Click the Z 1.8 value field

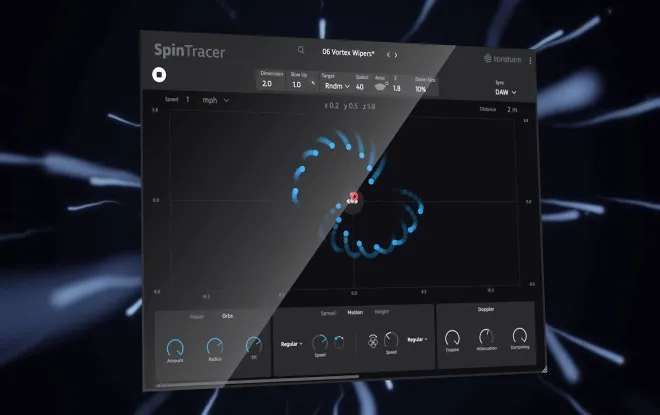pos(397,88)
